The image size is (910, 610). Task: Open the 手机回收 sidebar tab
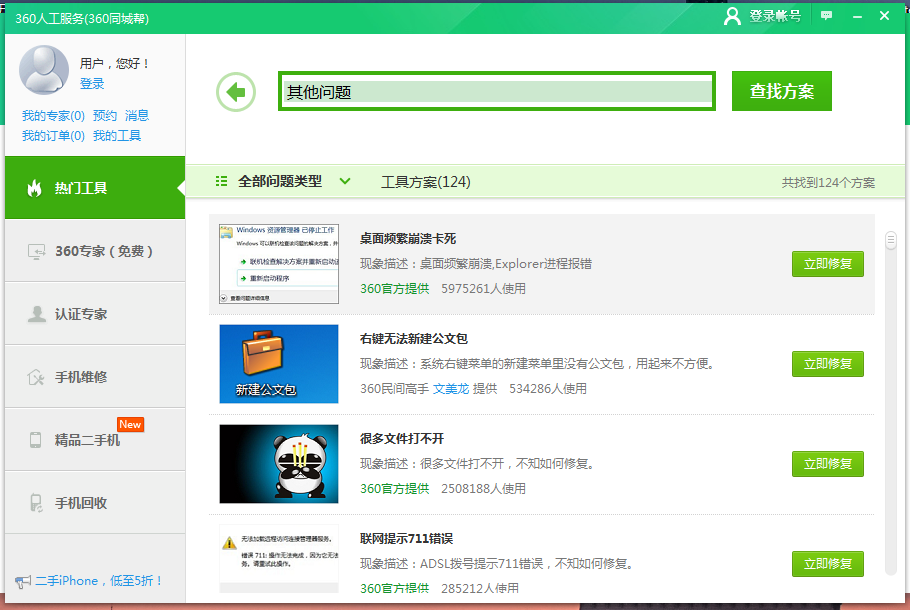(x=95, y=503)
